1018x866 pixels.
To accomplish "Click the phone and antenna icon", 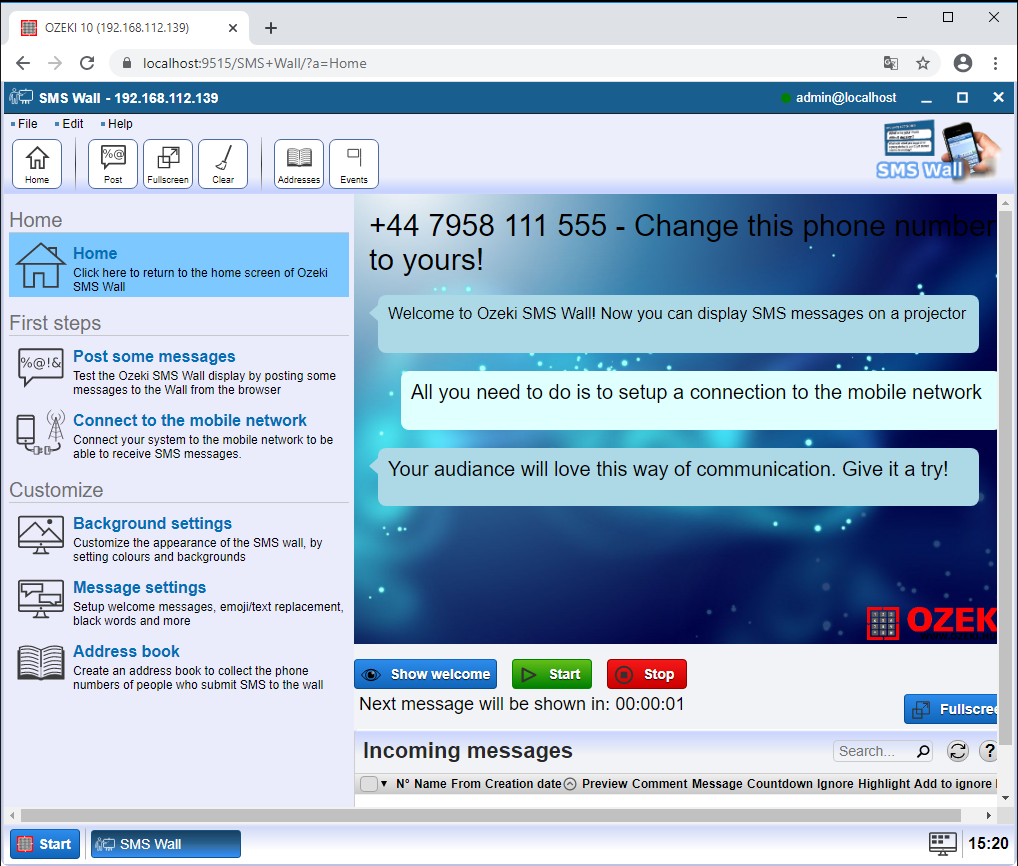I will click(x=40, y=432).
